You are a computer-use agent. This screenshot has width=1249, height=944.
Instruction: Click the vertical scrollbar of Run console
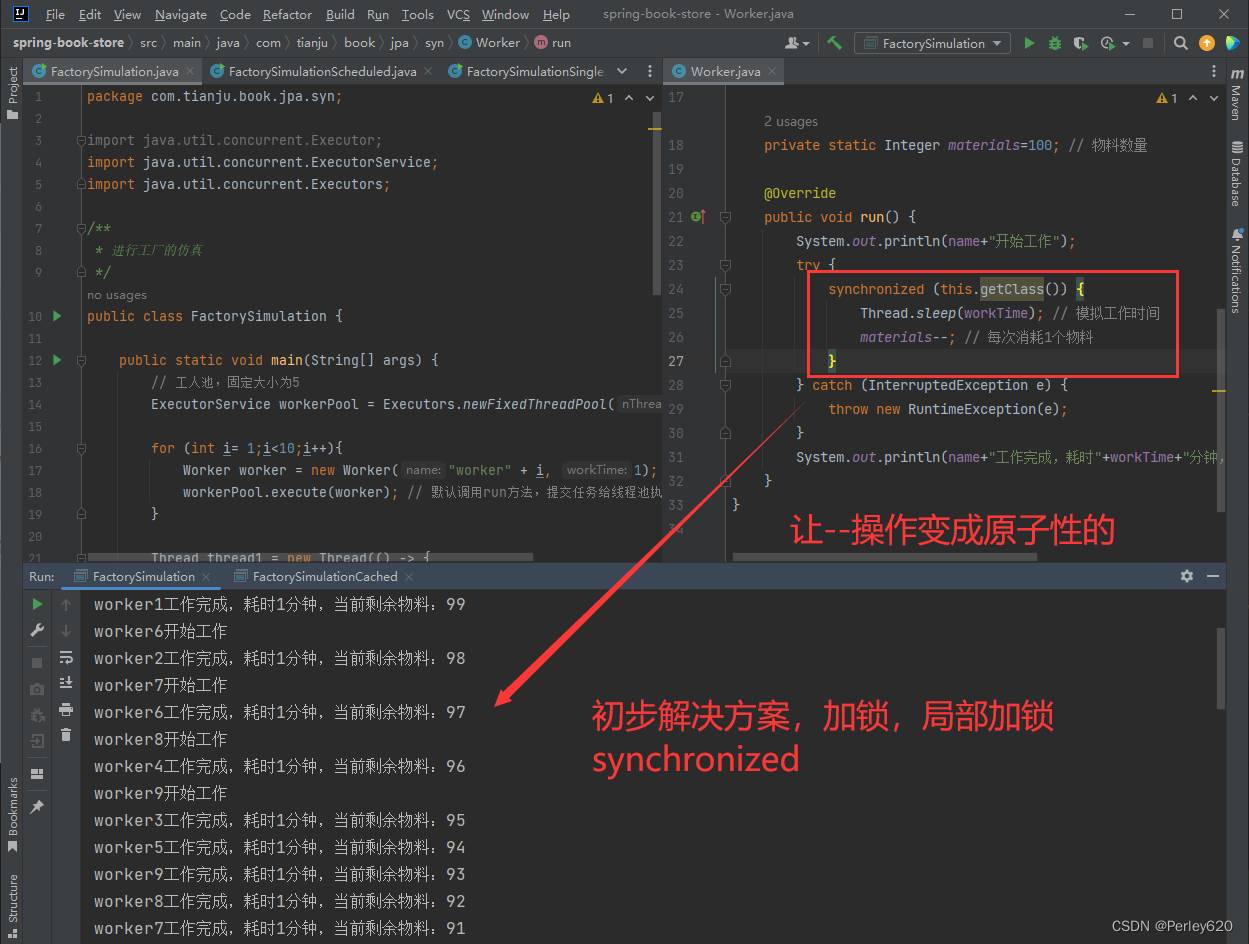[x=1222, y=667]
